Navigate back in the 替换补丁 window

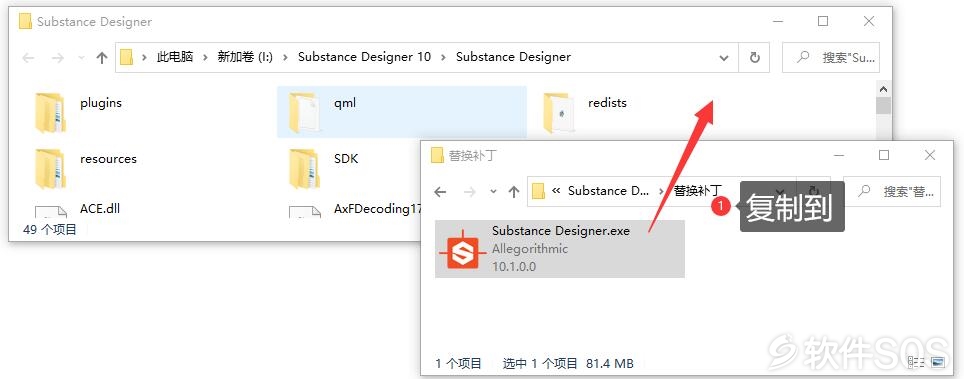440,192
